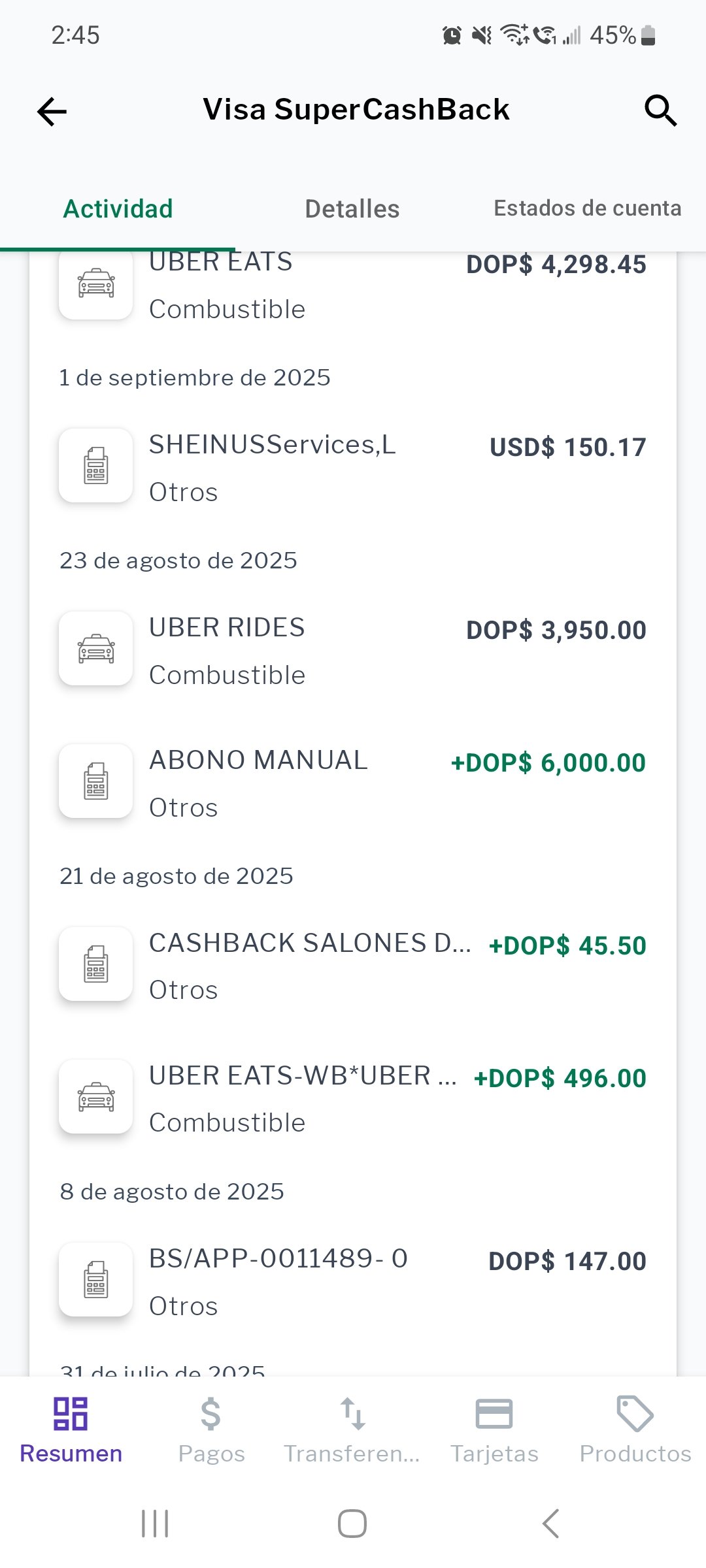Open the Tarjetas card icon

point(494,1414)
